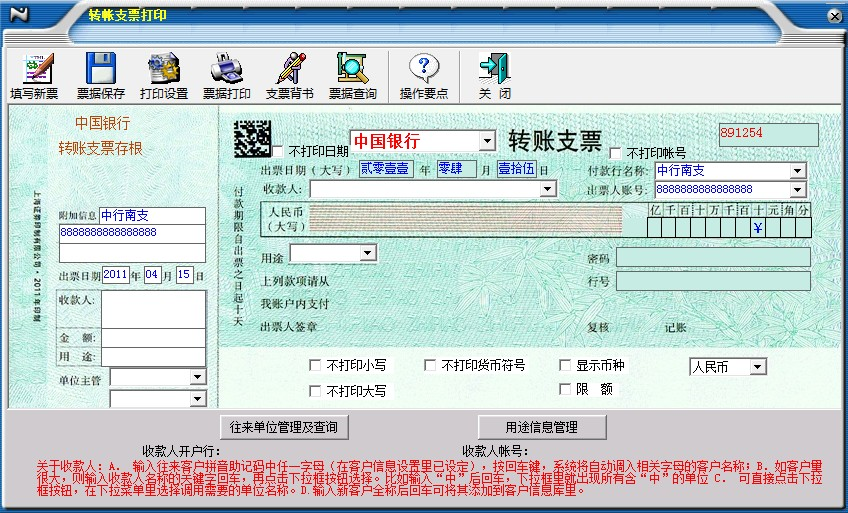Open 支票背书 endorsement icon

pos(290,68)
